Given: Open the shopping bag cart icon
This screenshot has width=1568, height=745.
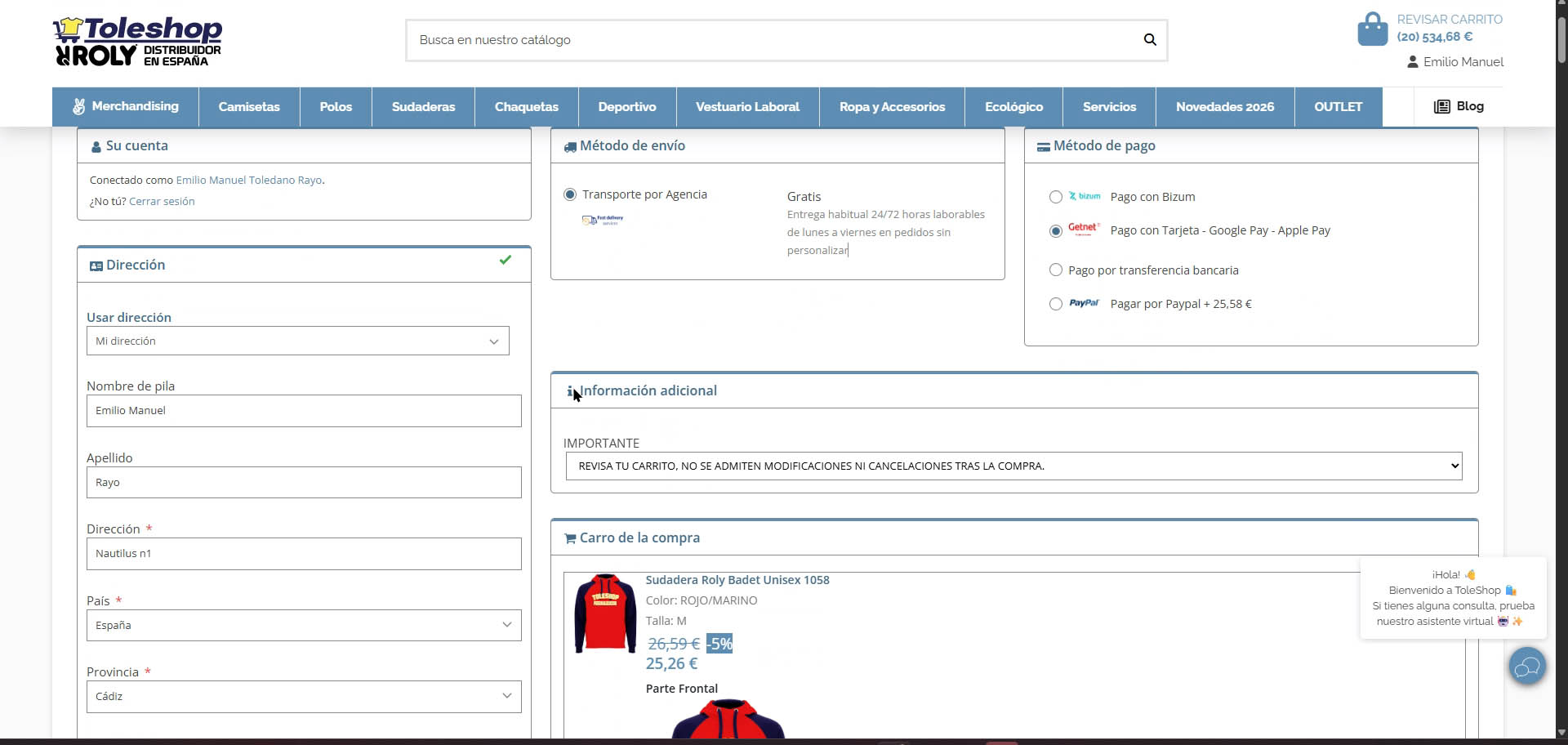Looking at the screenshot, I should point(1372,29).
